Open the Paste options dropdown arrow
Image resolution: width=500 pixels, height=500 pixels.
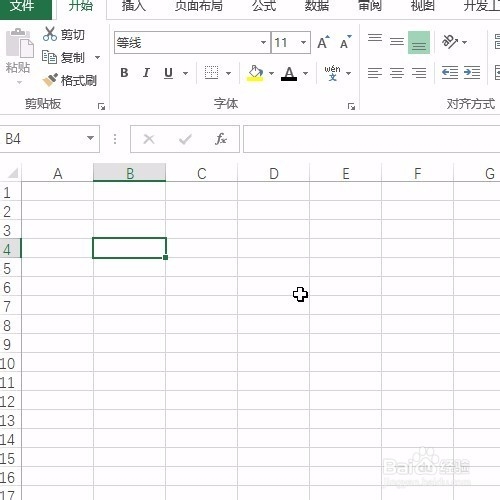click(19, 82)
